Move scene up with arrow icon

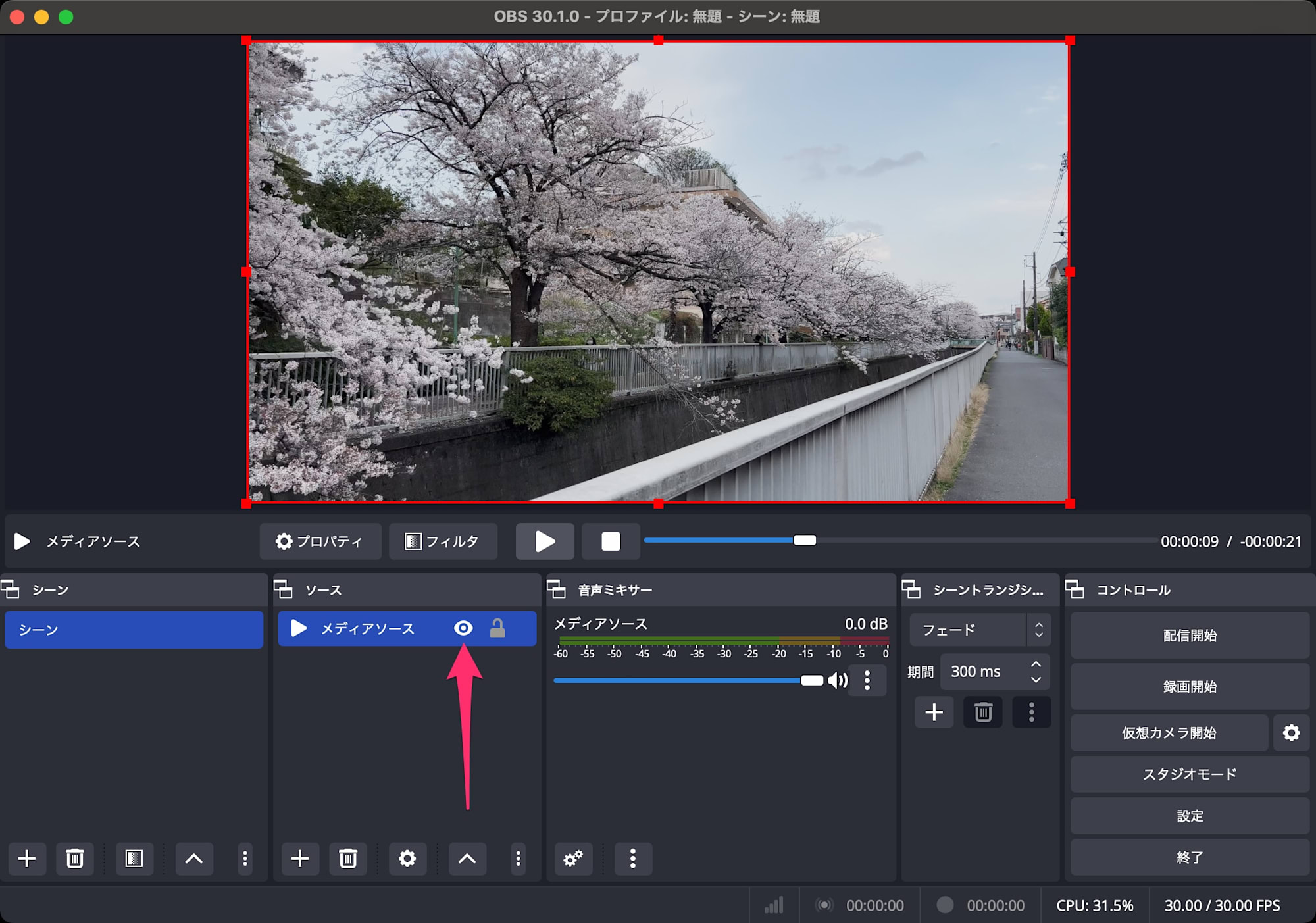click(194, 859)
